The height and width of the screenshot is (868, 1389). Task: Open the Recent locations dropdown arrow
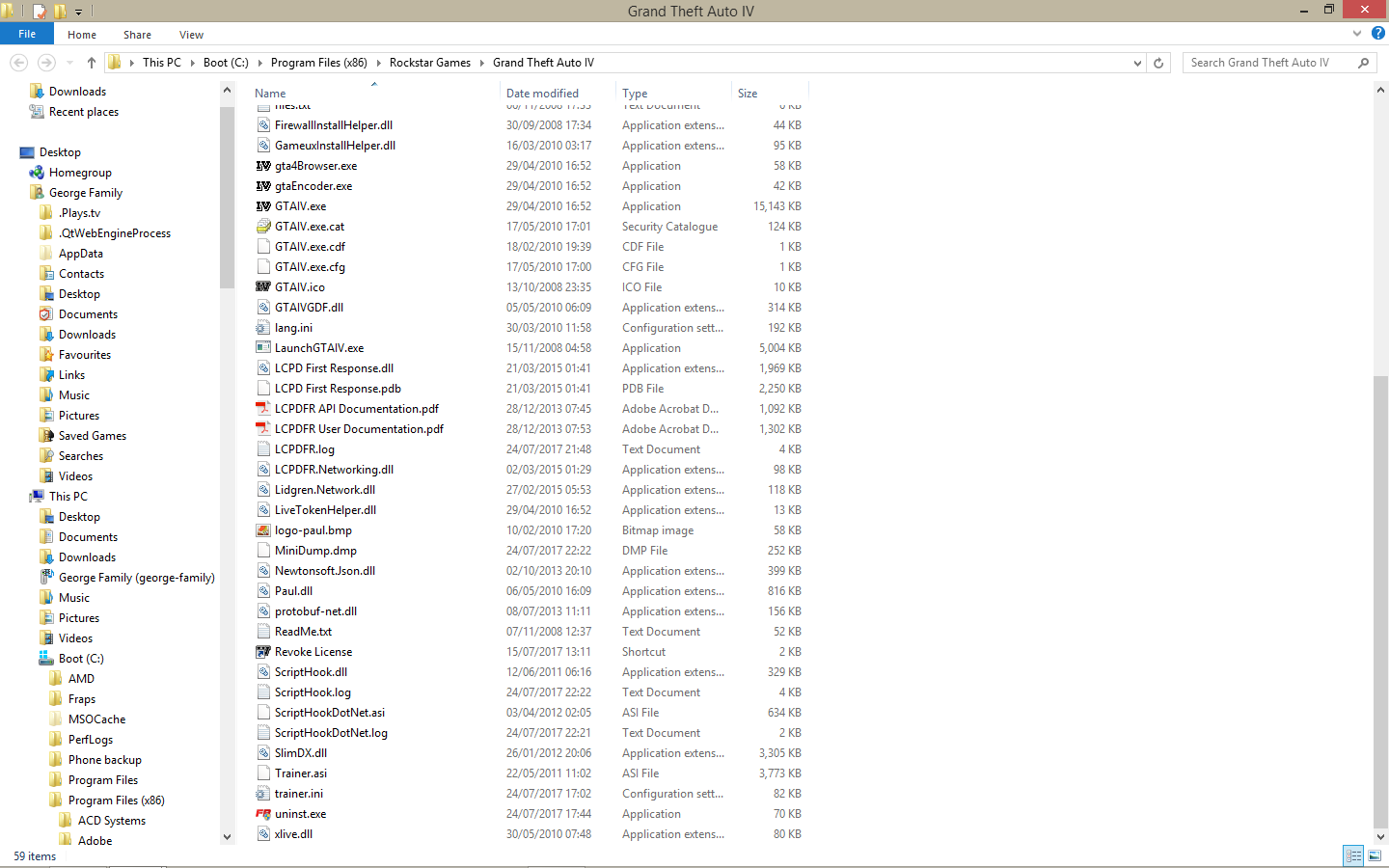coord(69,63)
